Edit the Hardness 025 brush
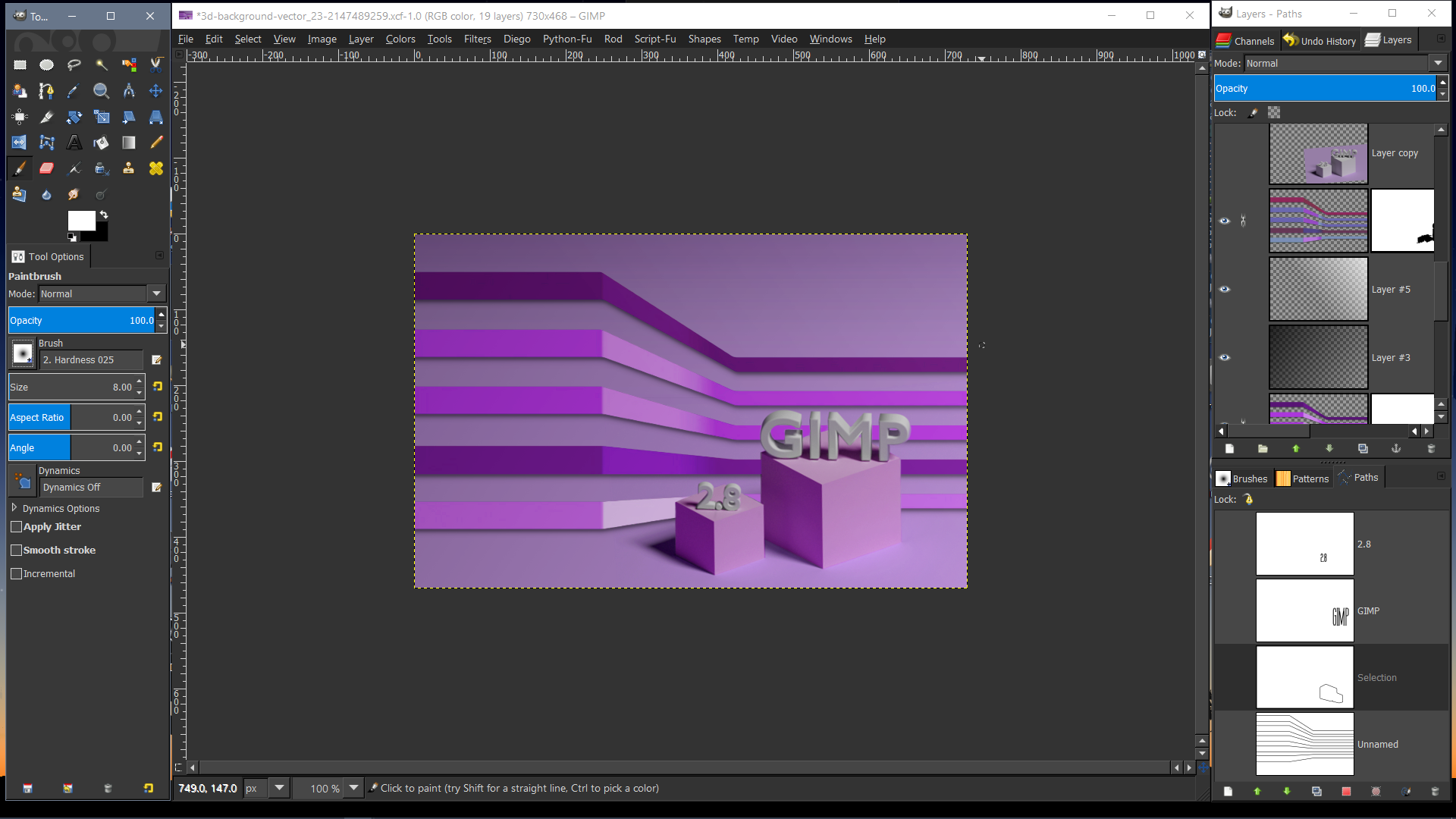Viewport: 1456px width, 819px height. click(x=156, y=360)
